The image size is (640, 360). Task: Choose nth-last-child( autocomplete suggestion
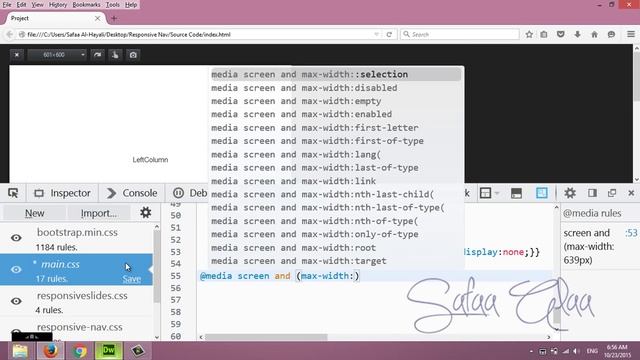point(336,194)
